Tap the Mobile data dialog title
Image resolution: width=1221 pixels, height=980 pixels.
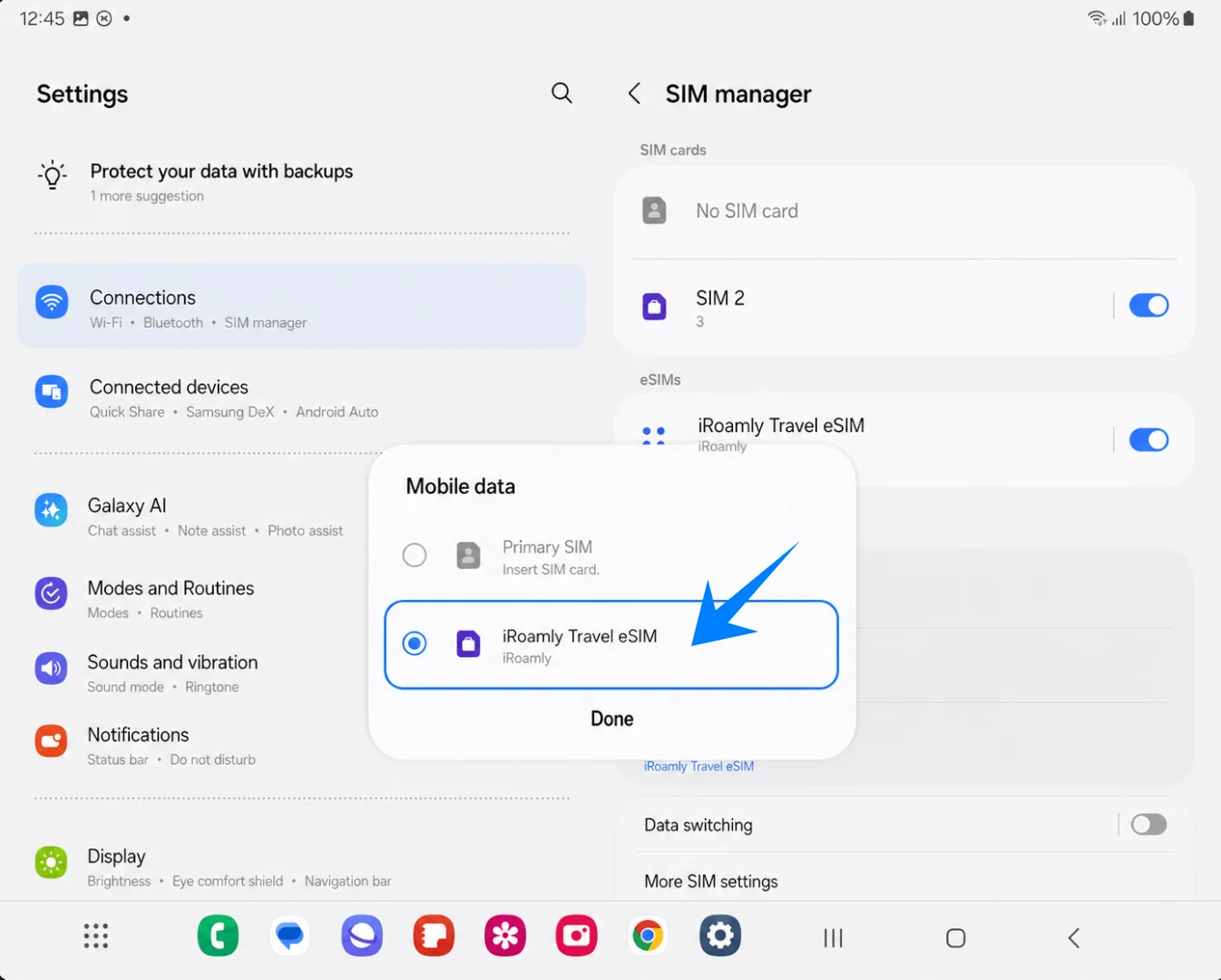click(461, 486)
